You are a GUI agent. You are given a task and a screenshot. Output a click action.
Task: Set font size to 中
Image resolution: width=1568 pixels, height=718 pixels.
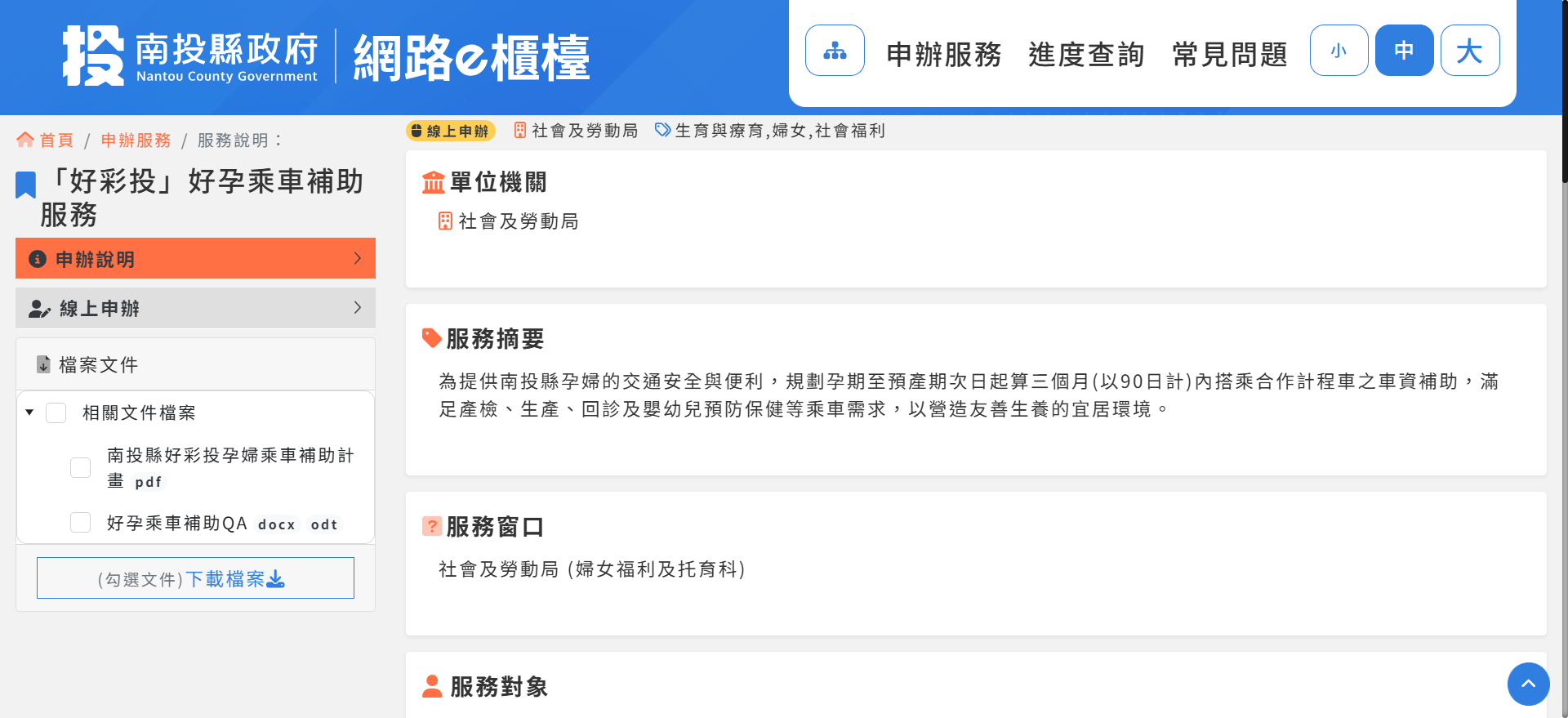click(1404, 51)
